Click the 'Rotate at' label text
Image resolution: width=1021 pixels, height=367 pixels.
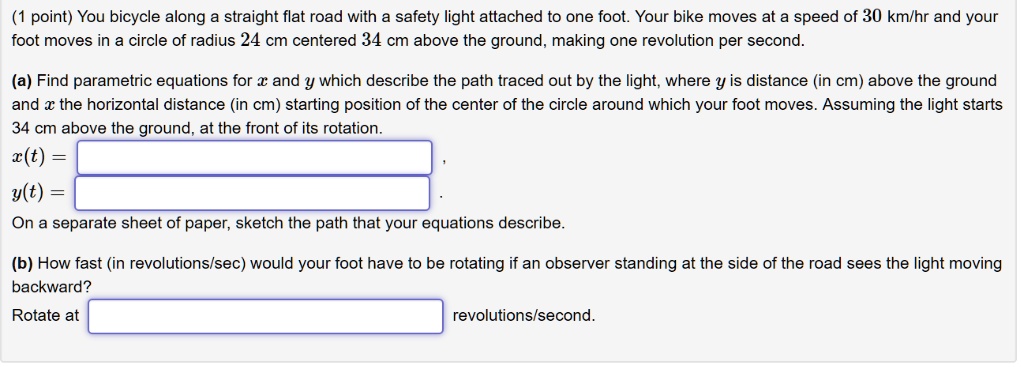[x=45, y=316]
